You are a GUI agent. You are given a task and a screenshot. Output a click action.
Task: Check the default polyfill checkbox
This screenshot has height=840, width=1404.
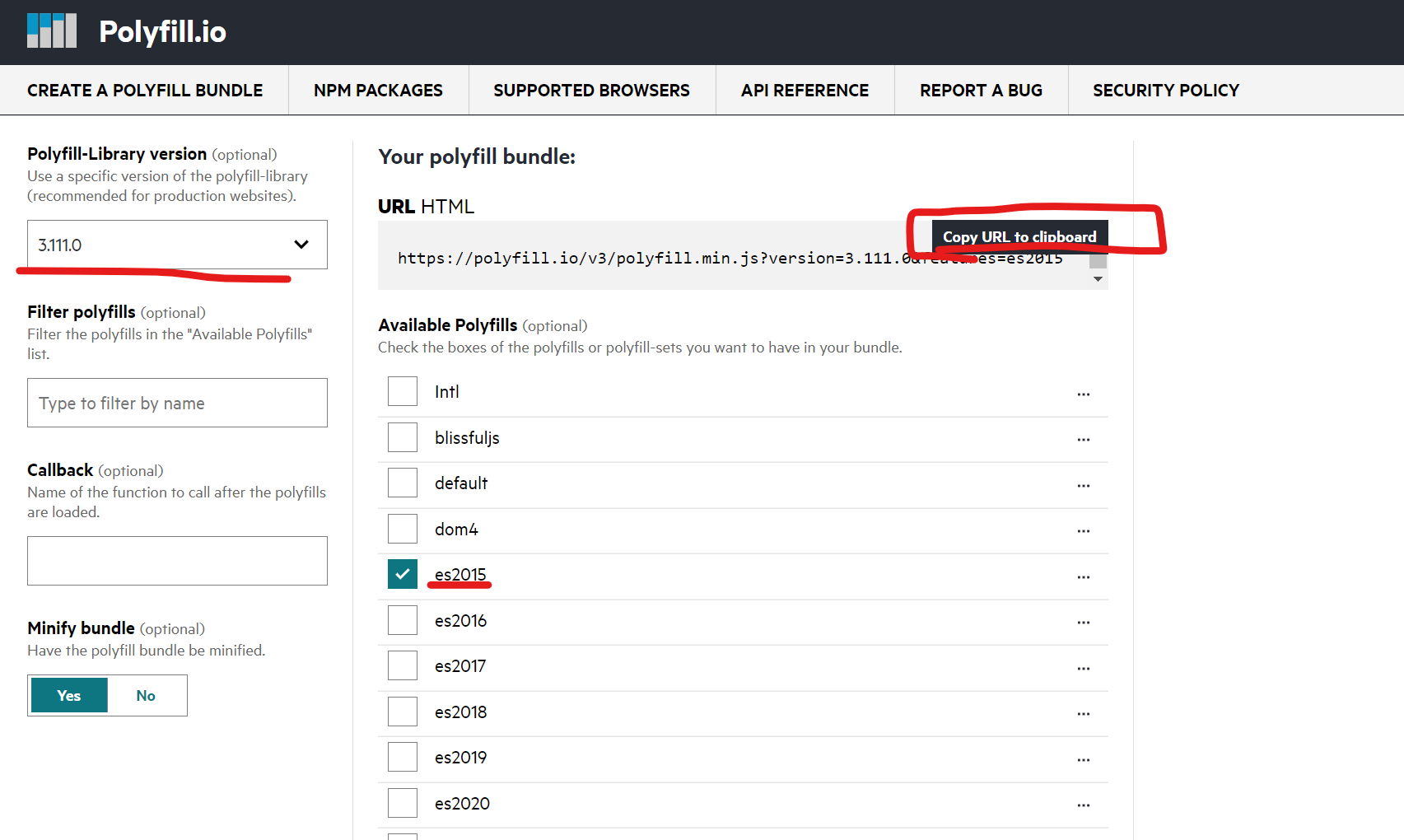tap(403, 483)
